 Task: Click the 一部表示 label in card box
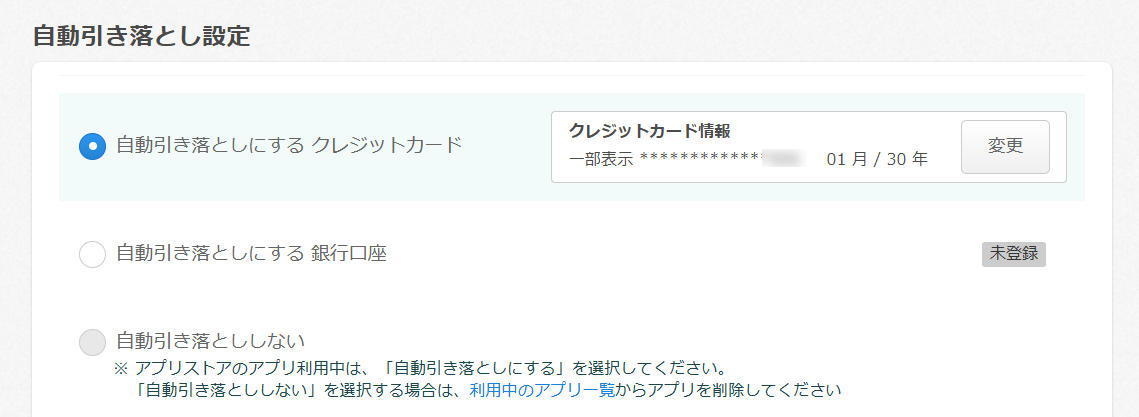point(601,159)
